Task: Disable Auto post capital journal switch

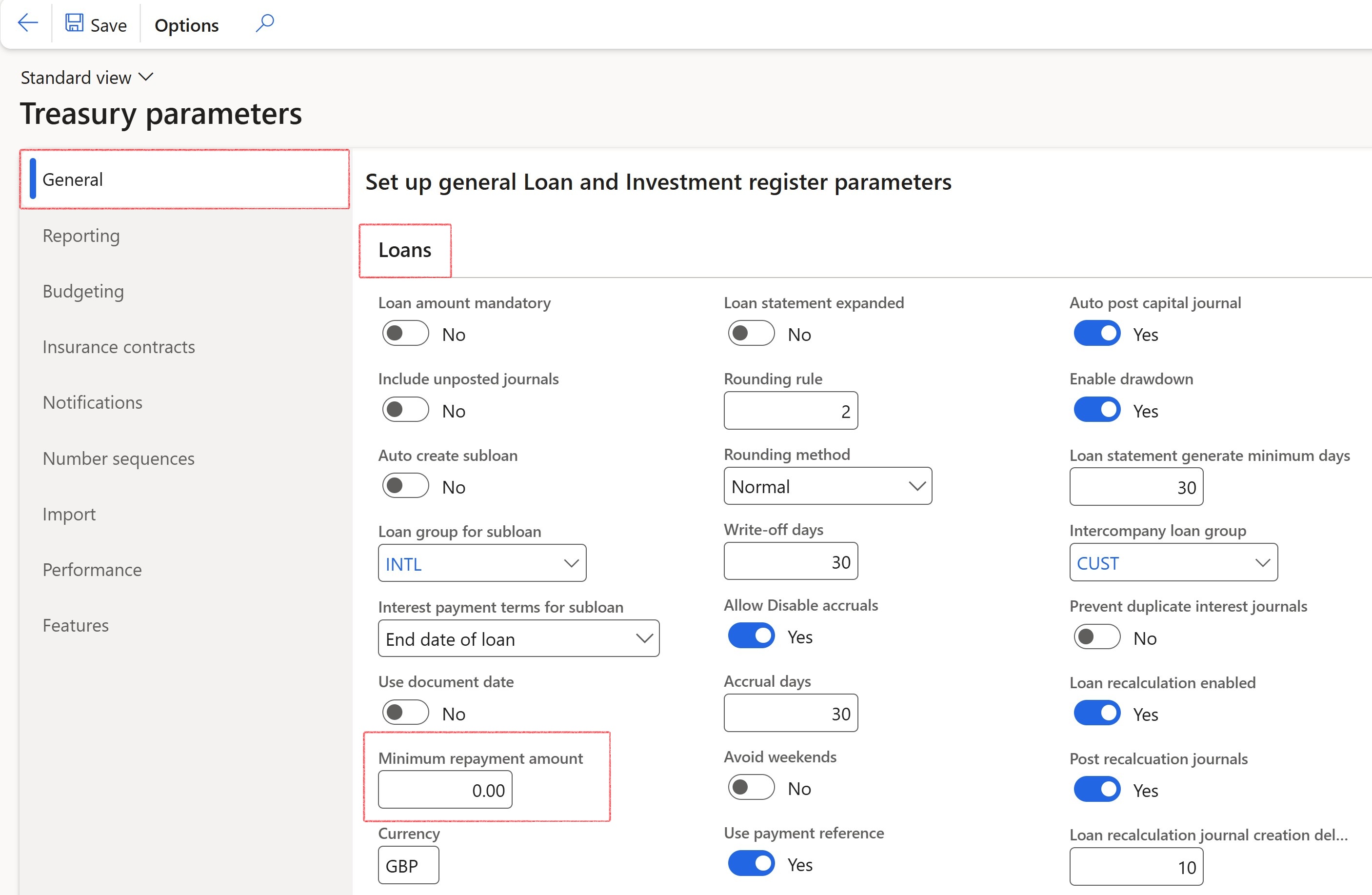Action: click(1097, 333)
